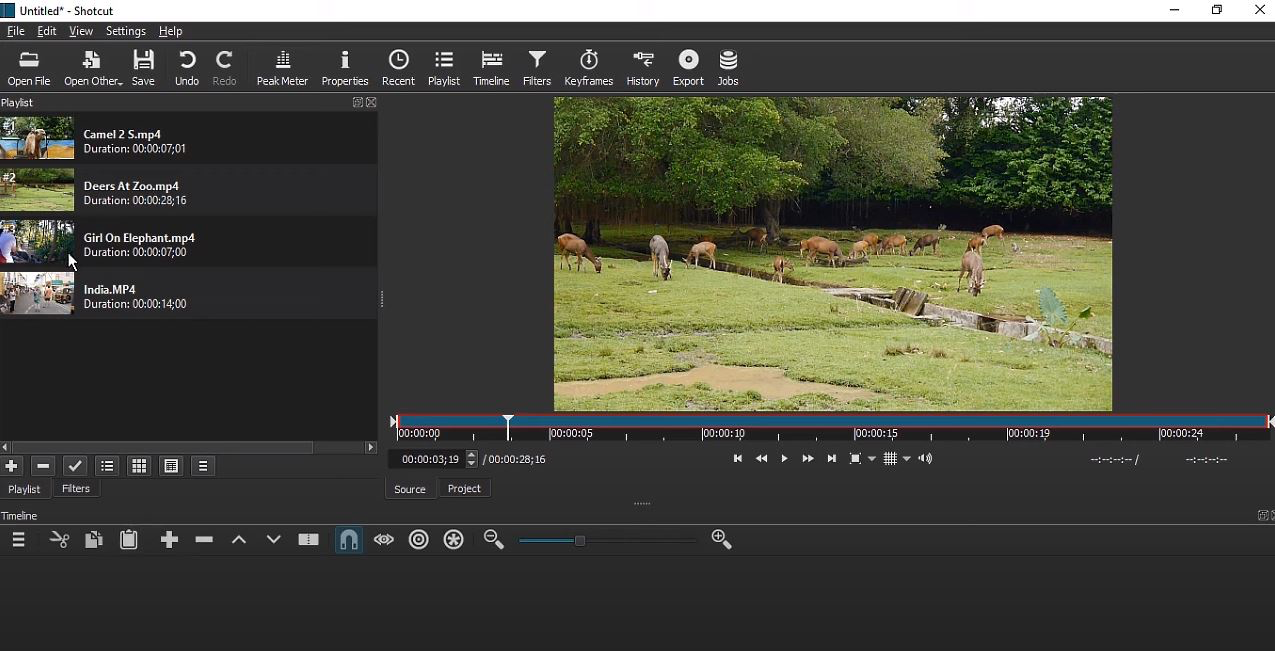Click the timeline Cut scissors icon
Viewport: 1275px width, 651px height.
(60, 540)
